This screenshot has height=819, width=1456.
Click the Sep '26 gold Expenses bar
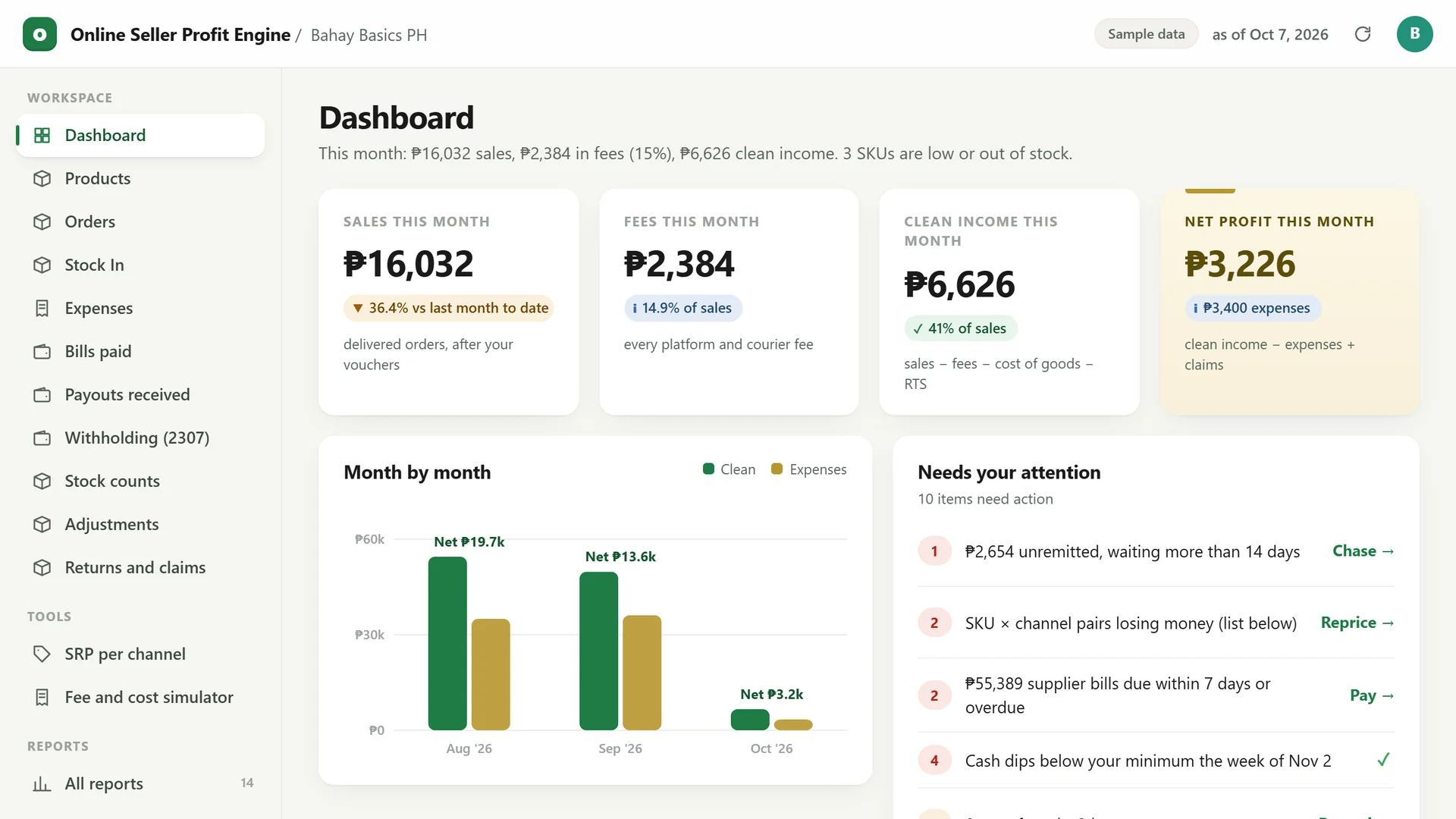point(642,673)
